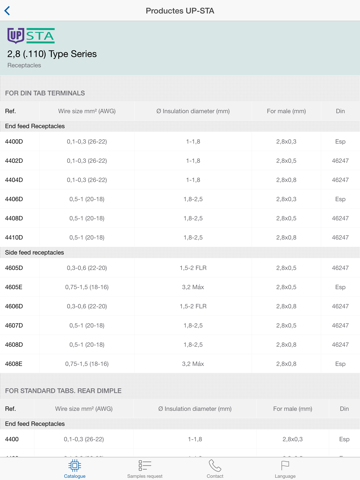Image resolution: width=360 pixels, height=480 pixels.
Task: Click Din header in Standard Tabs table
Action: [x=344, y=409]
